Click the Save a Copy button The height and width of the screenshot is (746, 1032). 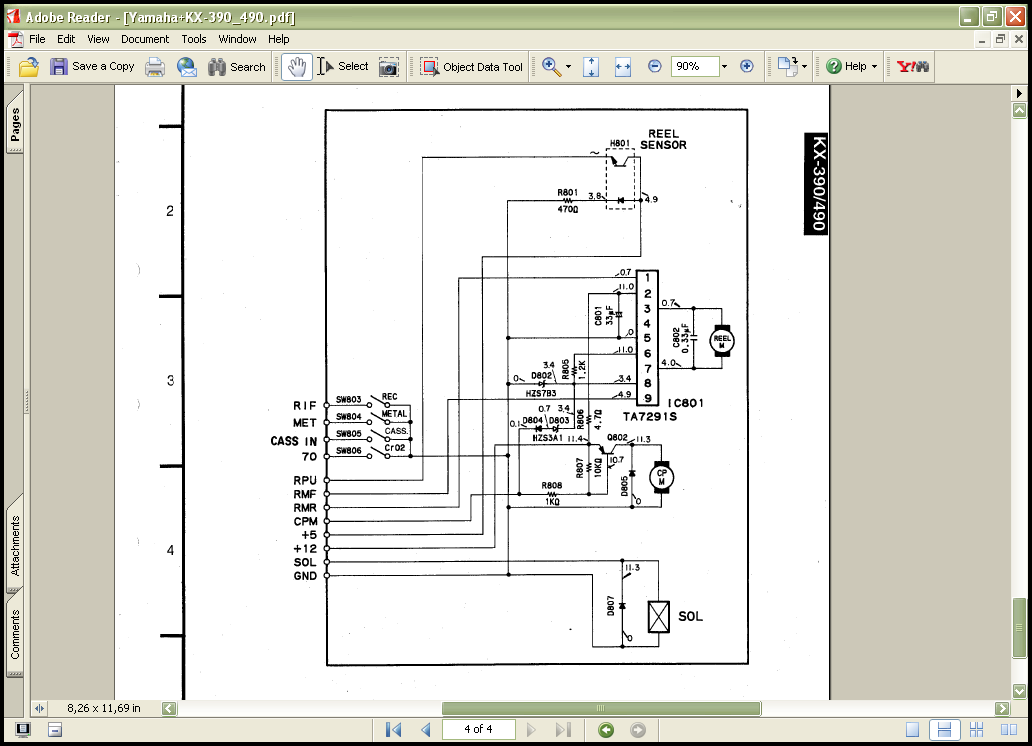[x=92, y=67]
